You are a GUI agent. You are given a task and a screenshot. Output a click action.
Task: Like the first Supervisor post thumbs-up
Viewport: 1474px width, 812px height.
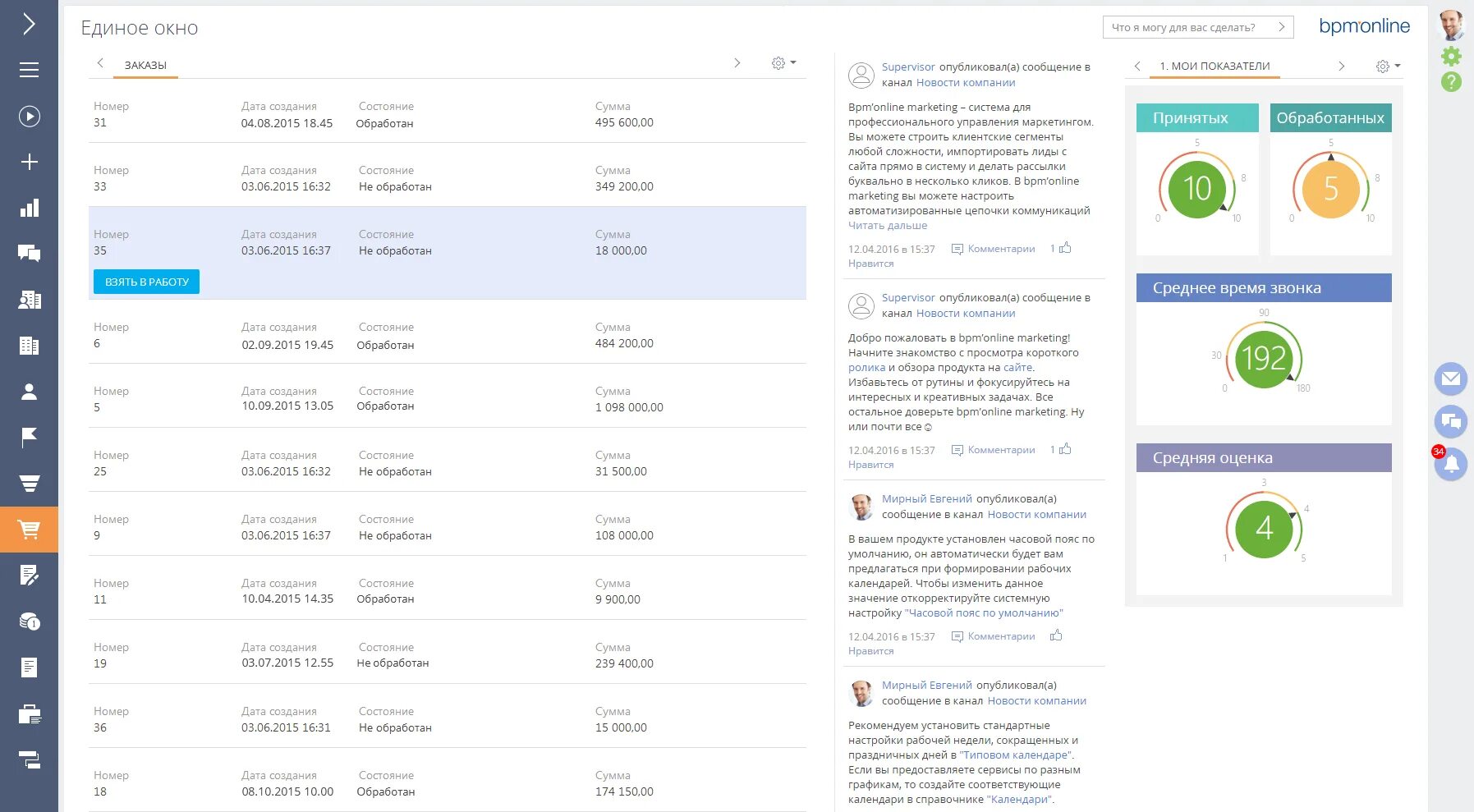point(1065,248)
